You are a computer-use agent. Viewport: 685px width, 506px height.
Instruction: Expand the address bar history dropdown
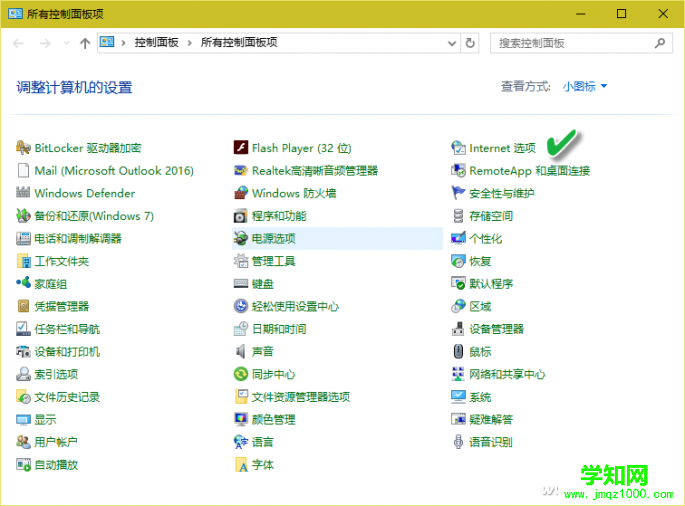click(452, 43)
